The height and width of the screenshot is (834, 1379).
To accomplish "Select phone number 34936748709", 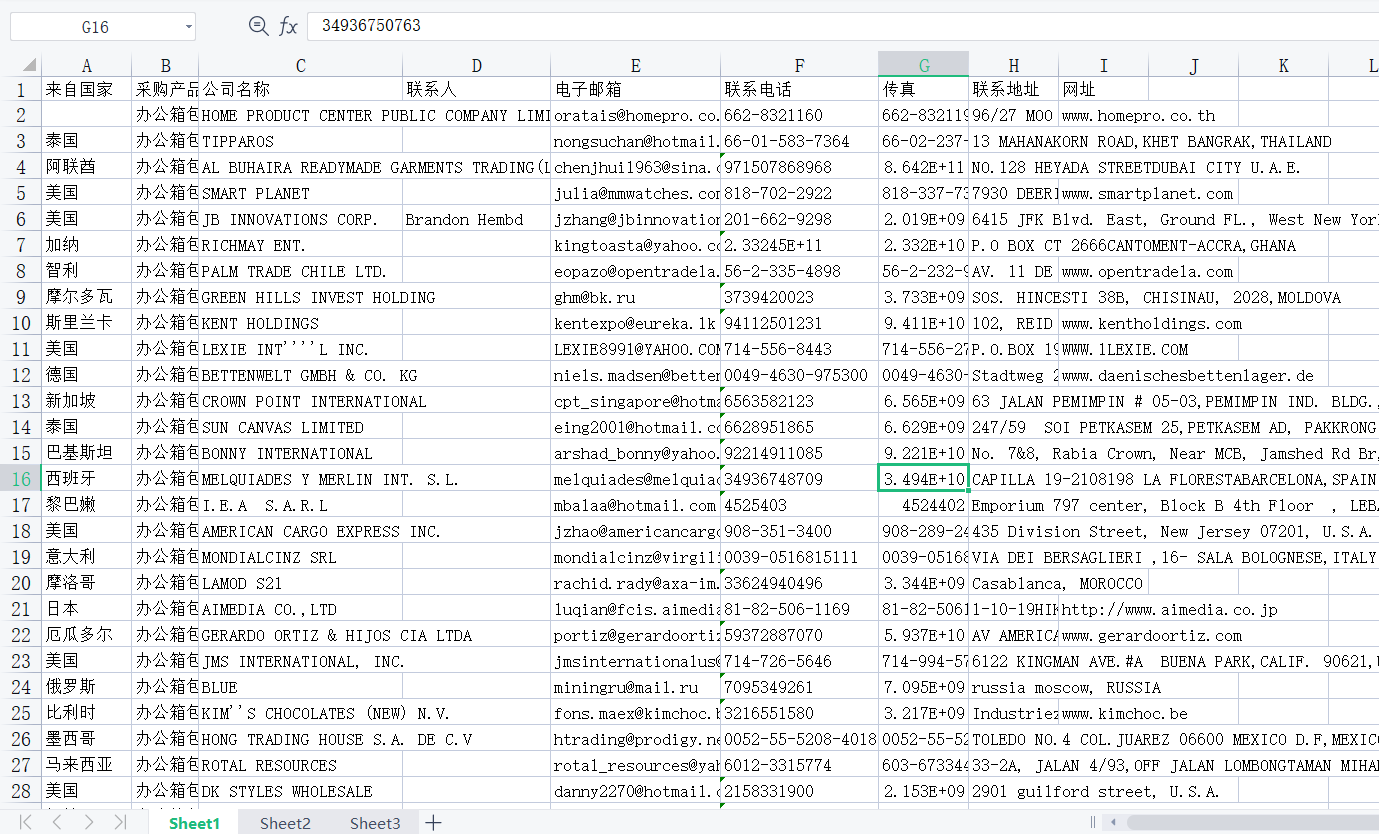I will click(x=799, y=479).
